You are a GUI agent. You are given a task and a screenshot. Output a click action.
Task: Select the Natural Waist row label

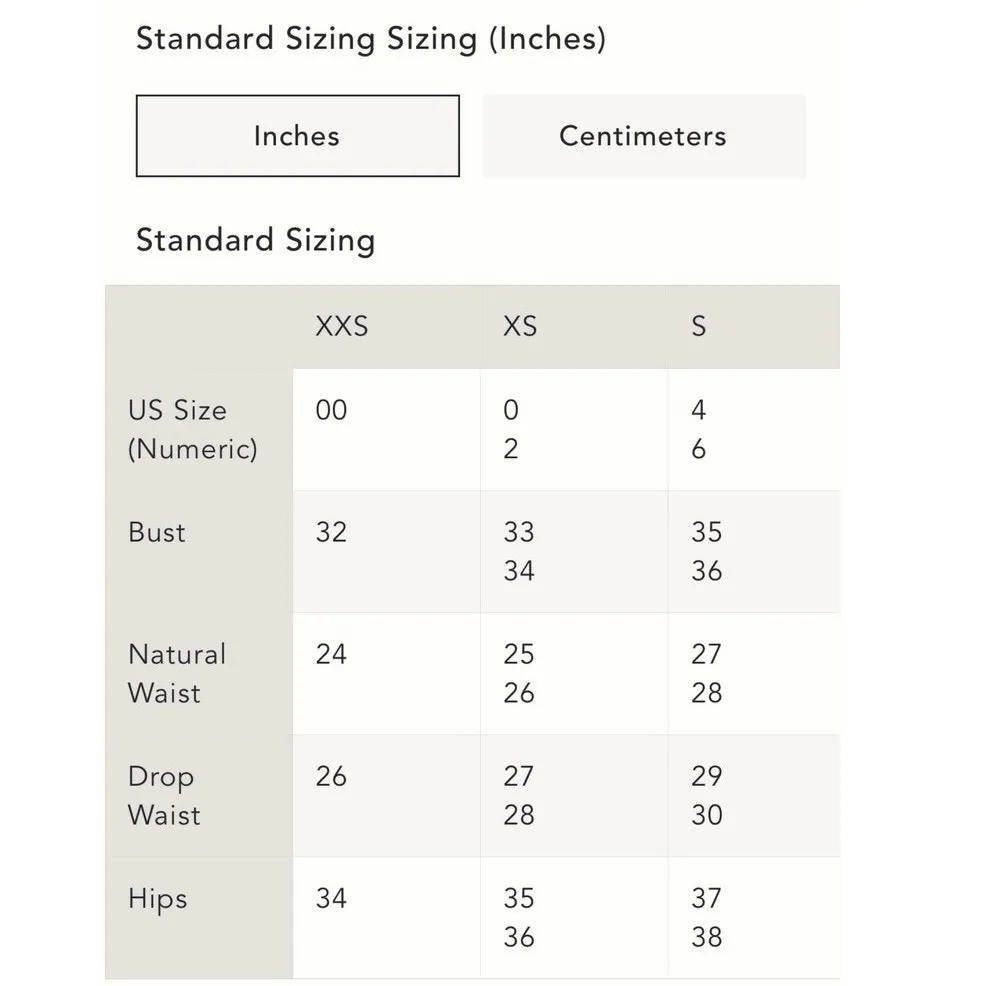click(x=177, y=673)
